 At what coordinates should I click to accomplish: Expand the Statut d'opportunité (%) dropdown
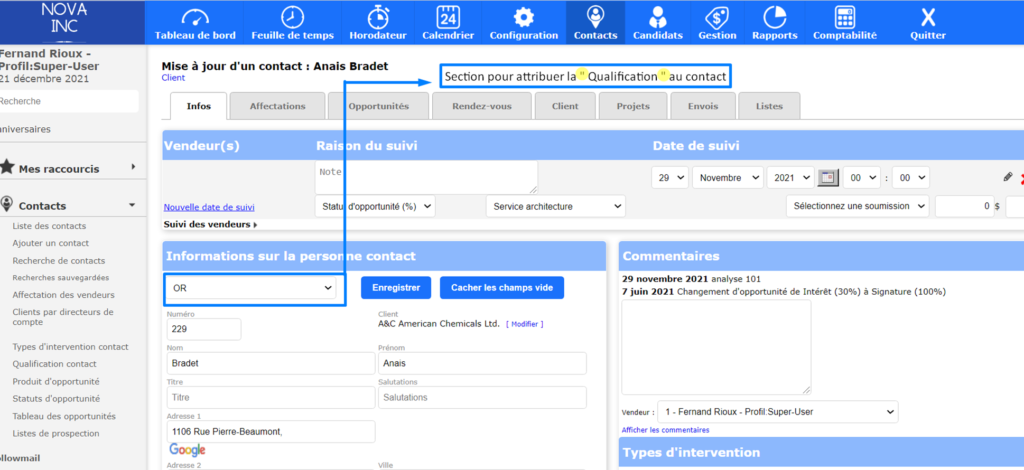(375, 206)
